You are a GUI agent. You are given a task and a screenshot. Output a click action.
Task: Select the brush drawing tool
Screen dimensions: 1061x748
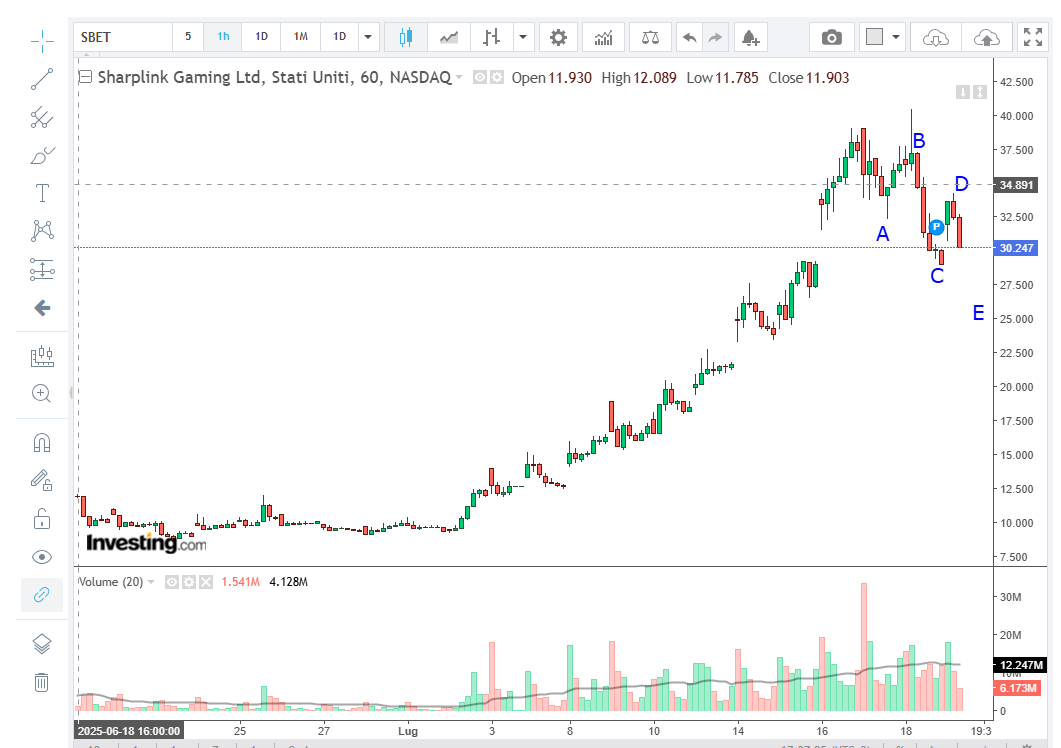point(42,156)
